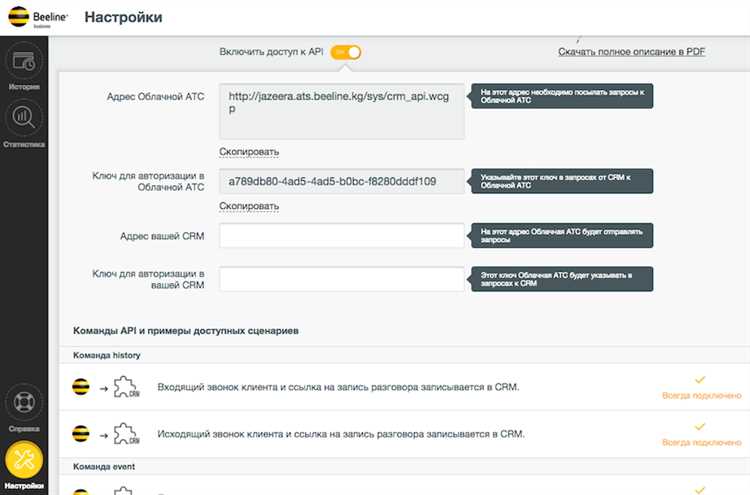Open Скачать полное описание в PDF link
Screen dimensions: 750x495
(631, 52)
